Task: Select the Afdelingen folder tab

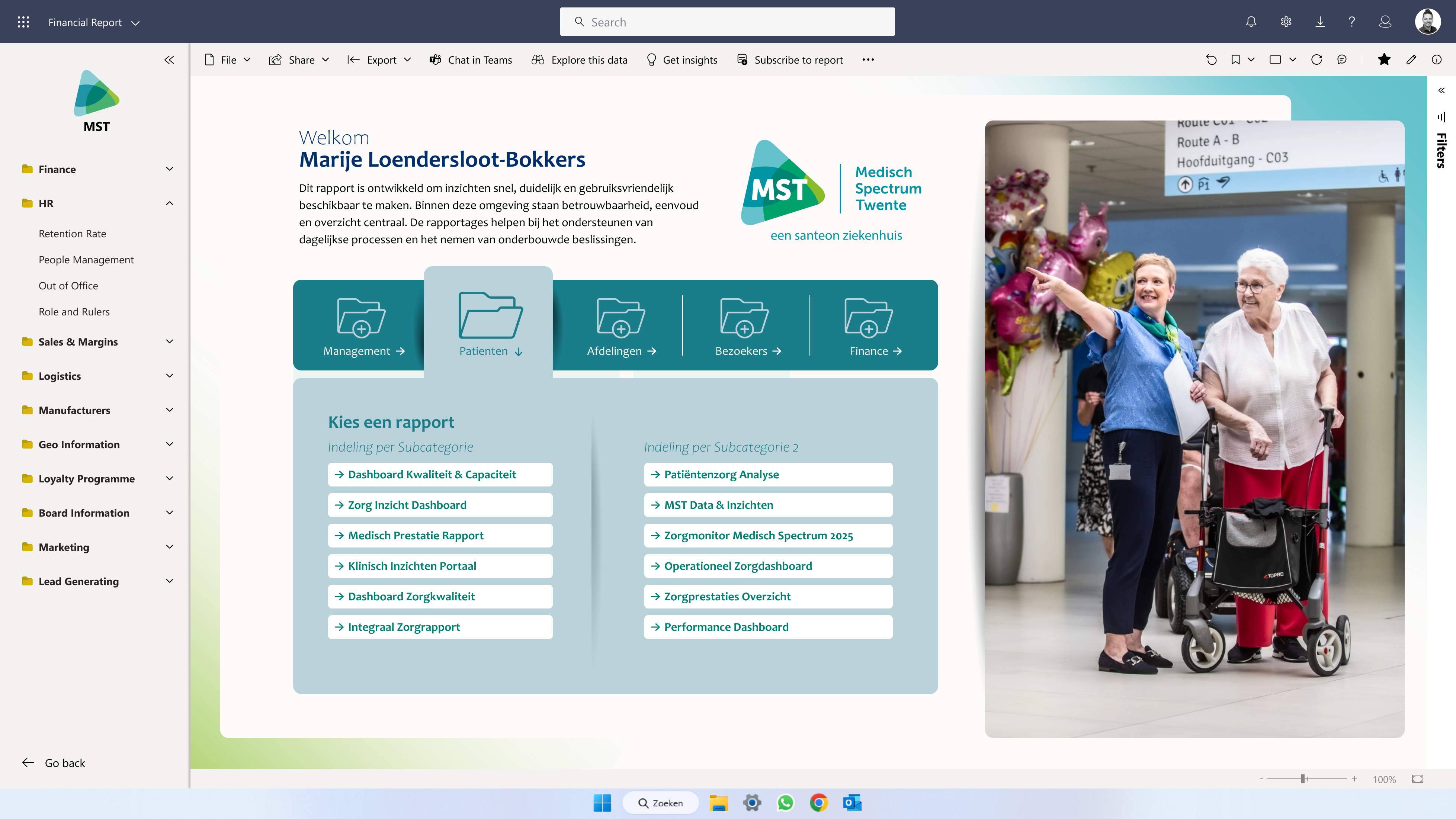Action: click(x=621, y=327)
